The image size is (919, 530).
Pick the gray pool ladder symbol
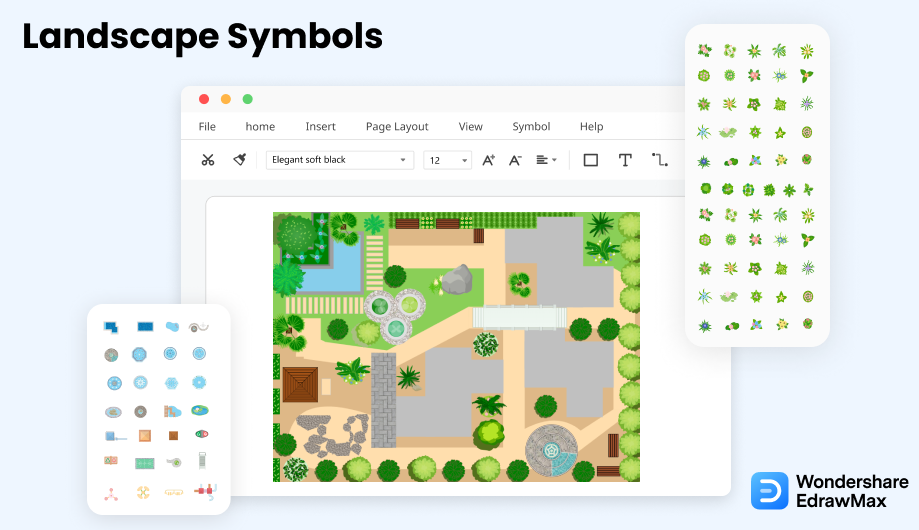(x=202, y=461)
